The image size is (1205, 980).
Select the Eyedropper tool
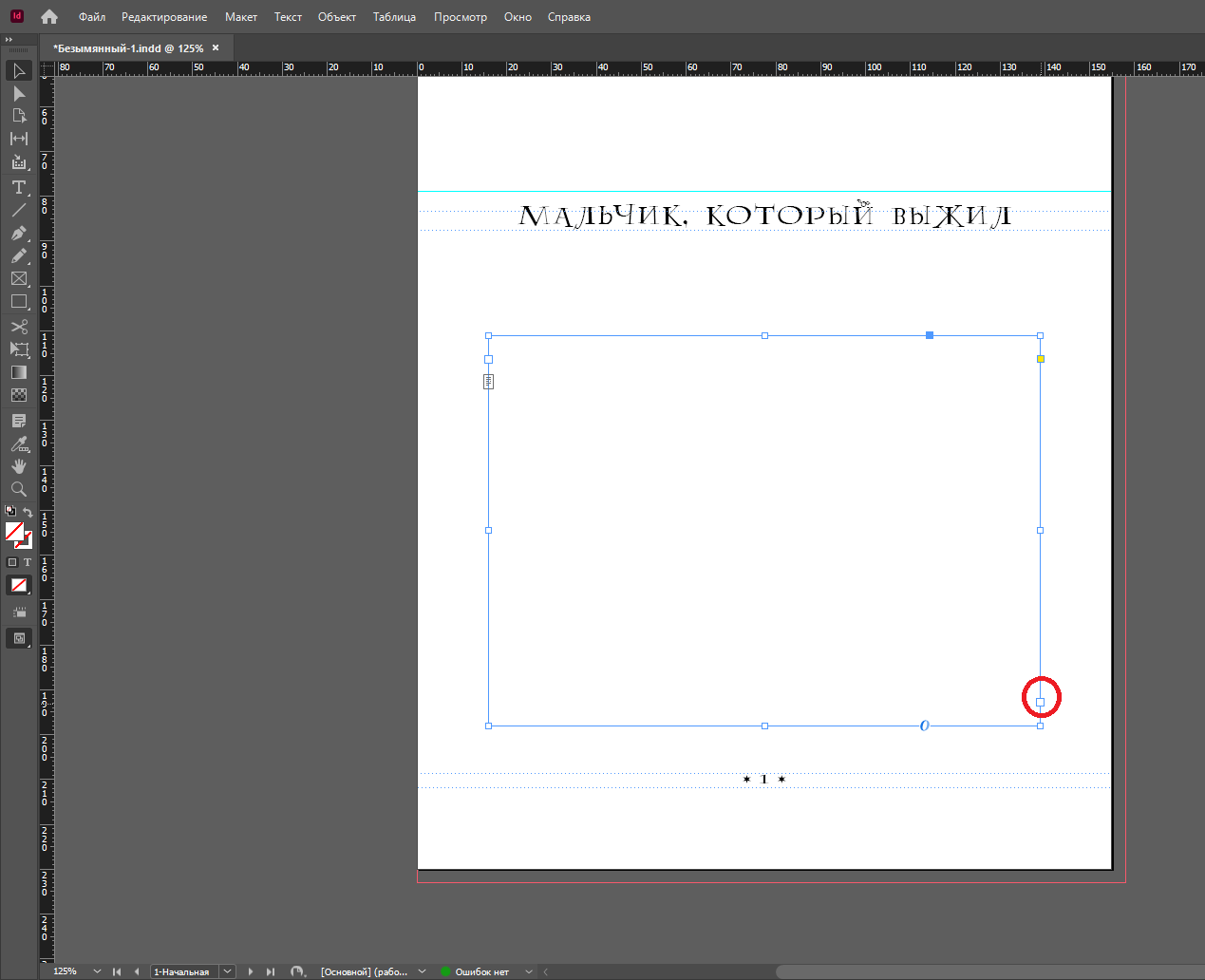pyautogui.click(x=18, y=443)
